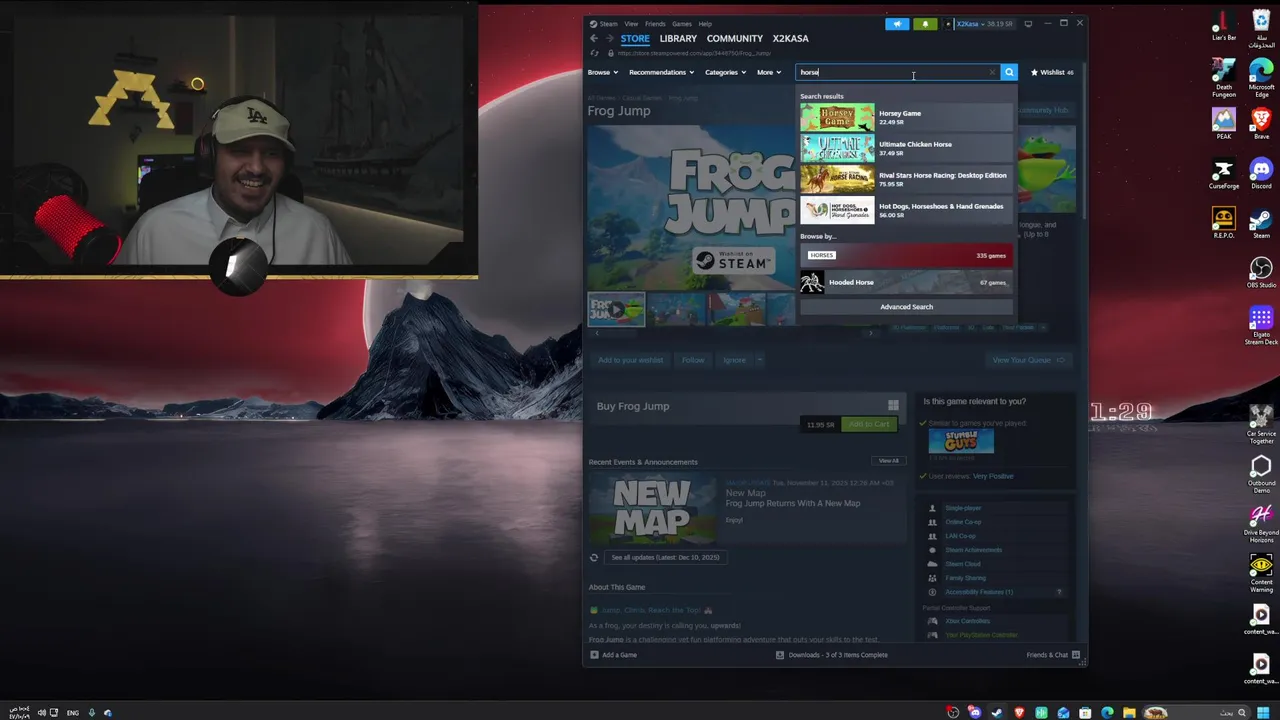Viewport: 1280px width, 720px height.
Task: Open Liar's Bar desktop shortcut
Action: click(1224, 25)
